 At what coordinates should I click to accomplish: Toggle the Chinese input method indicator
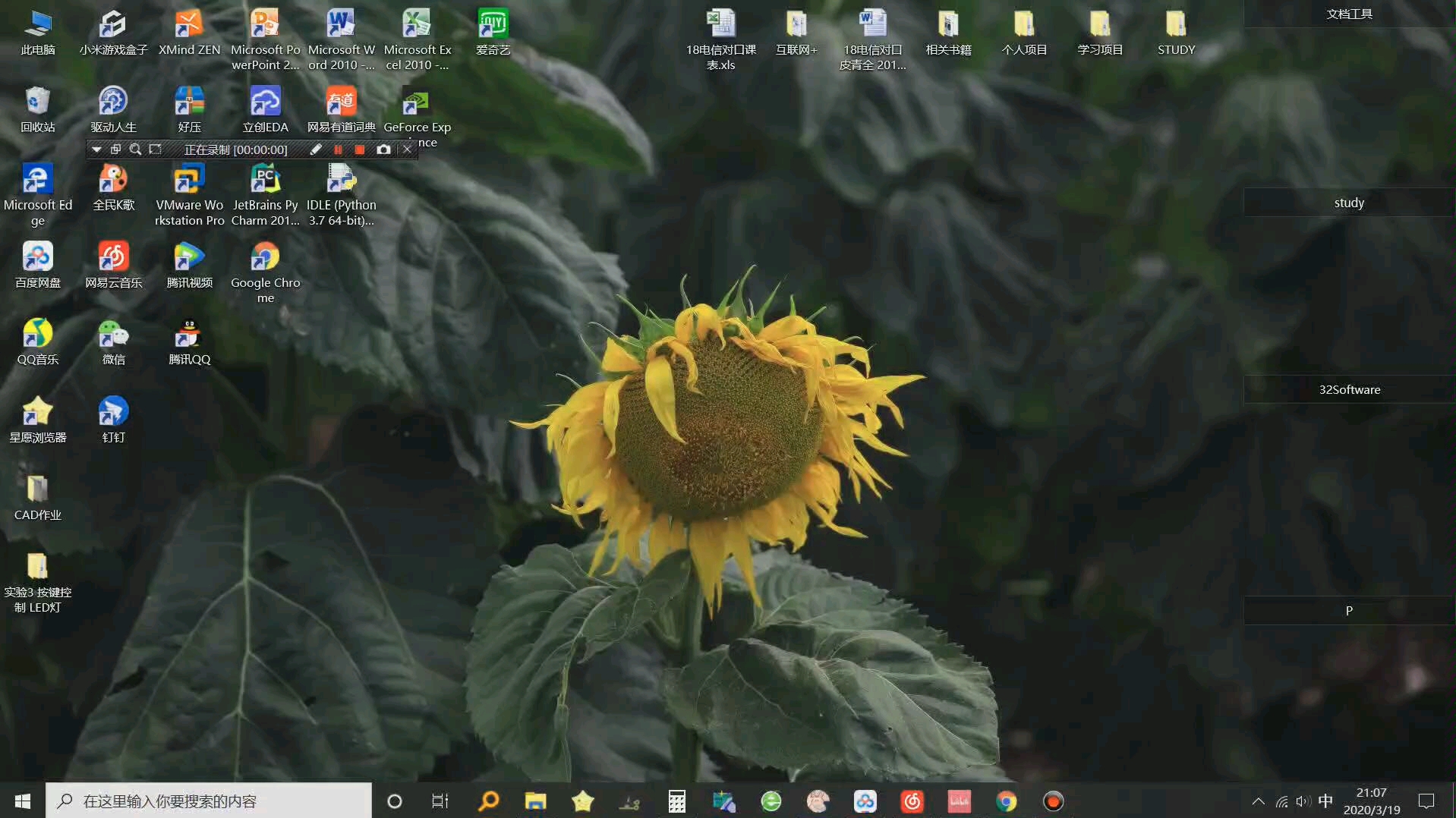[1325, 801]
